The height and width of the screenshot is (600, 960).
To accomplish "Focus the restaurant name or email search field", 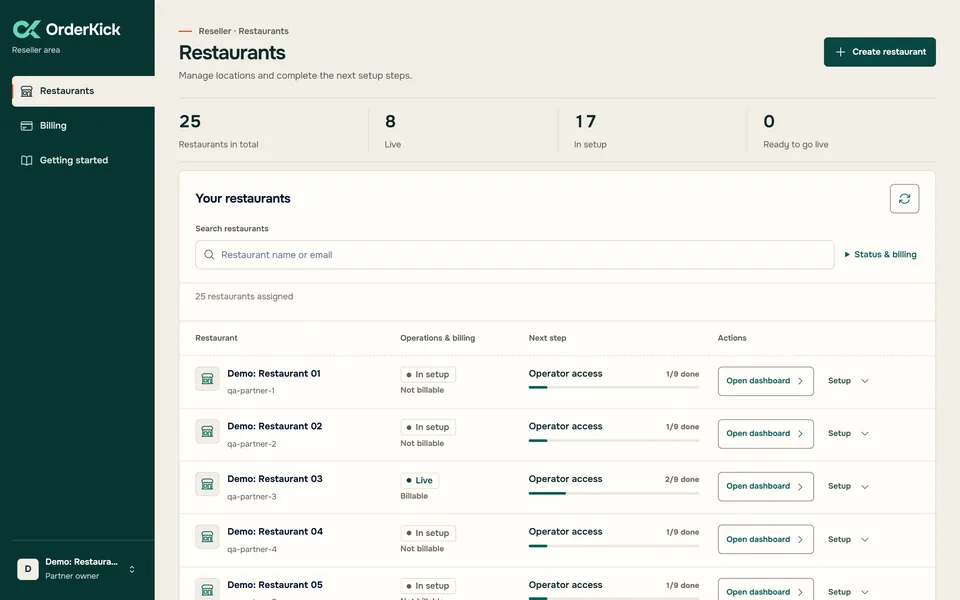I will pos(514,255).
